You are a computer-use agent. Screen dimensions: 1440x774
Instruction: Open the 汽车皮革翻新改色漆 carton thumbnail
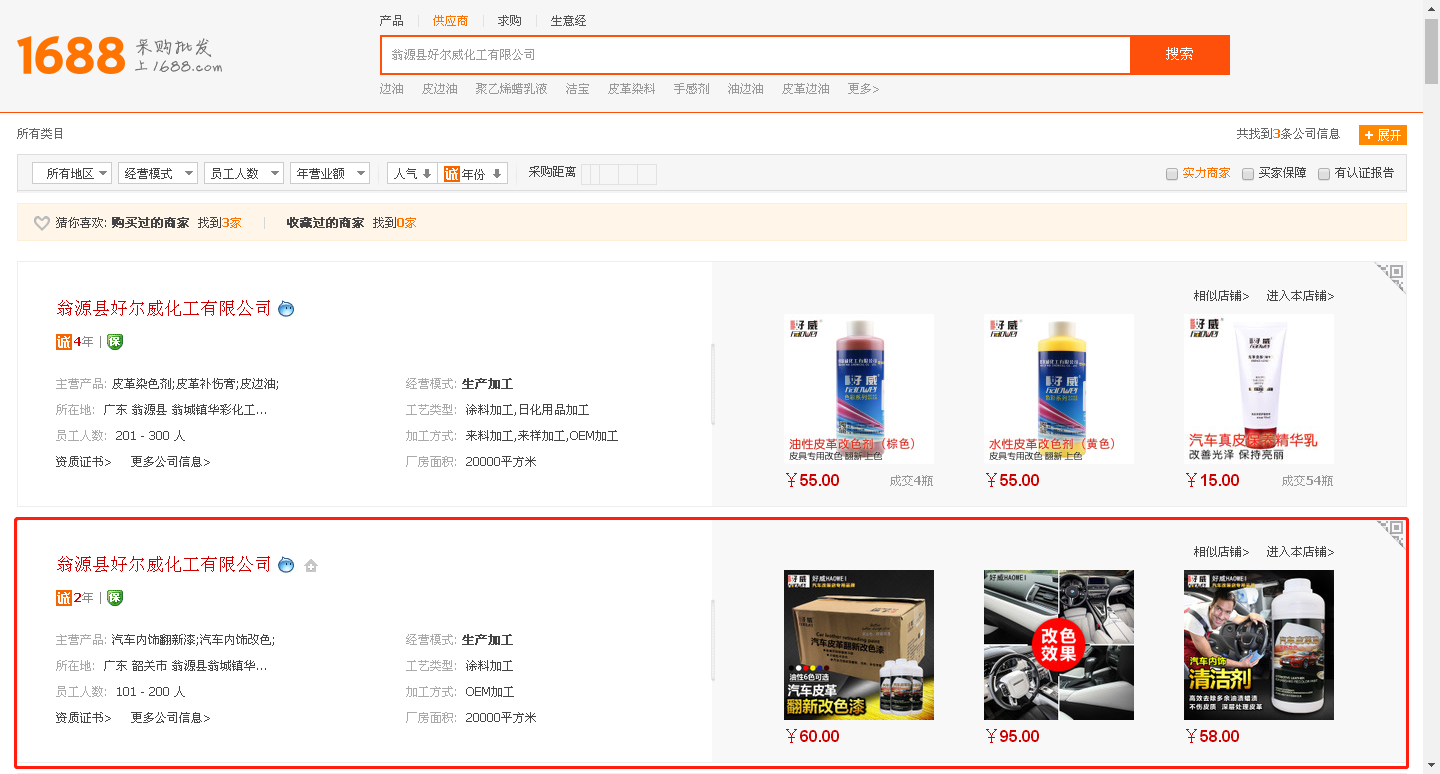tap(859, 645)
